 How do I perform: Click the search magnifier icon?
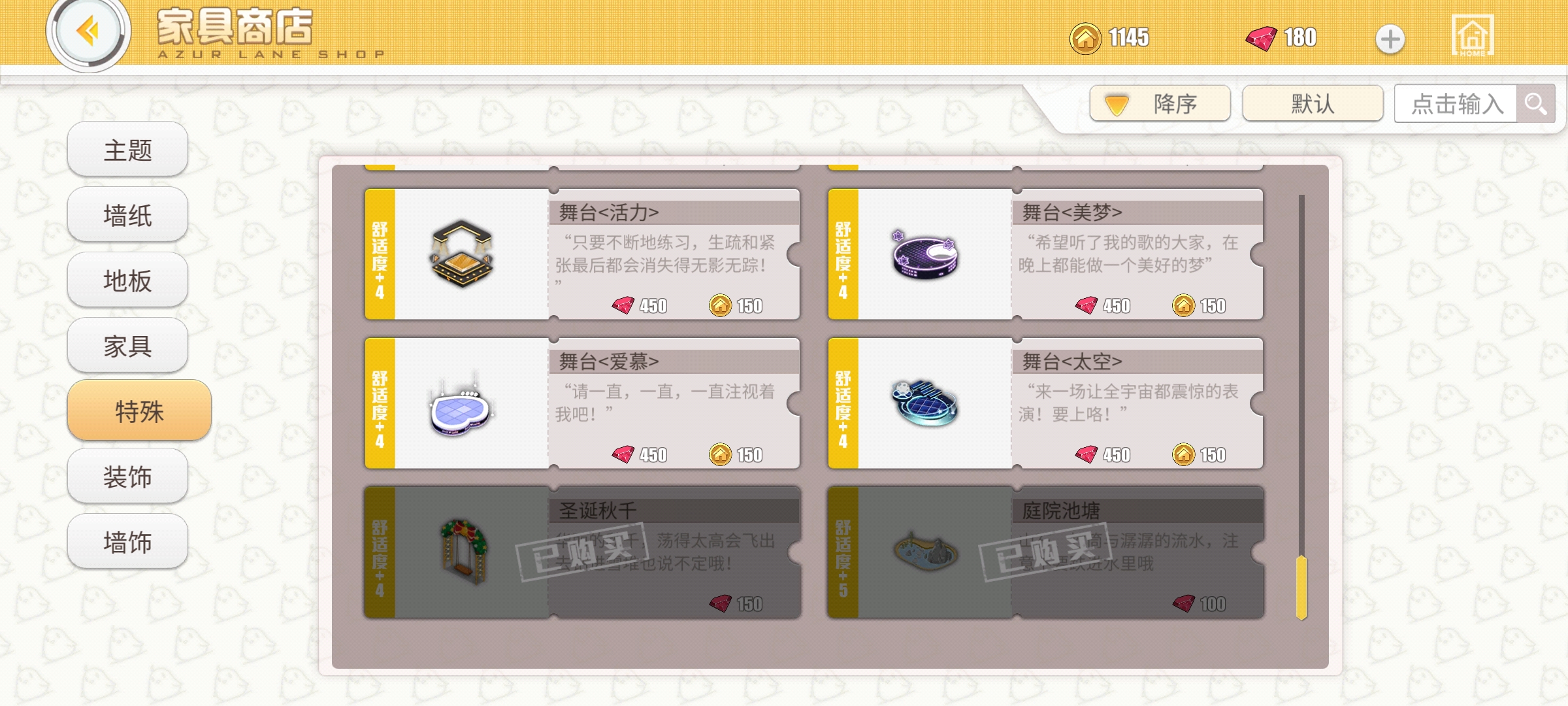1535,103
